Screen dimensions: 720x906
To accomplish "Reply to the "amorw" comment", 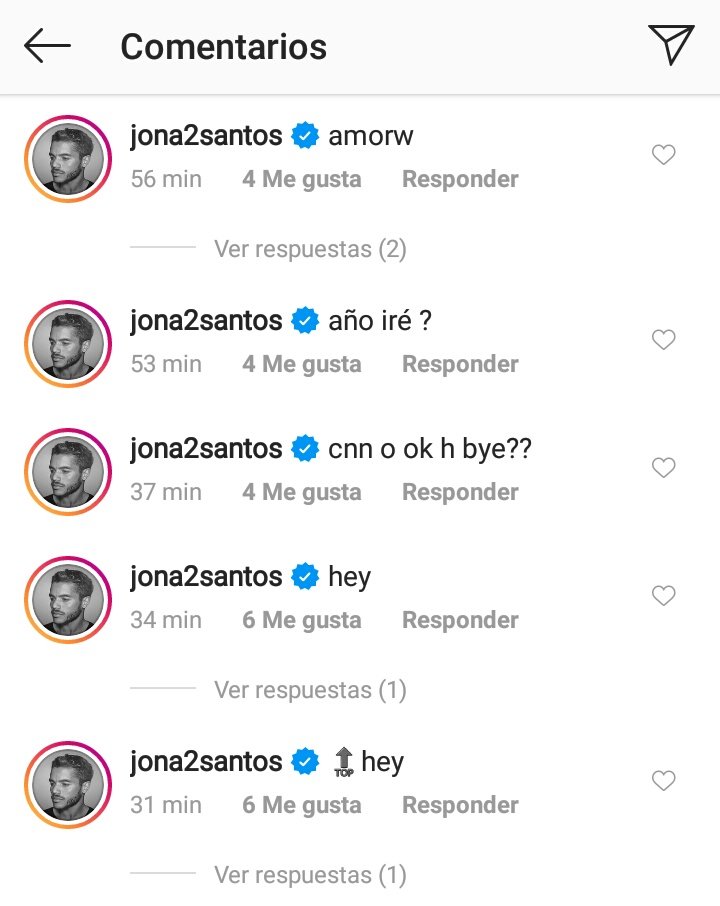I will [460, 180].
